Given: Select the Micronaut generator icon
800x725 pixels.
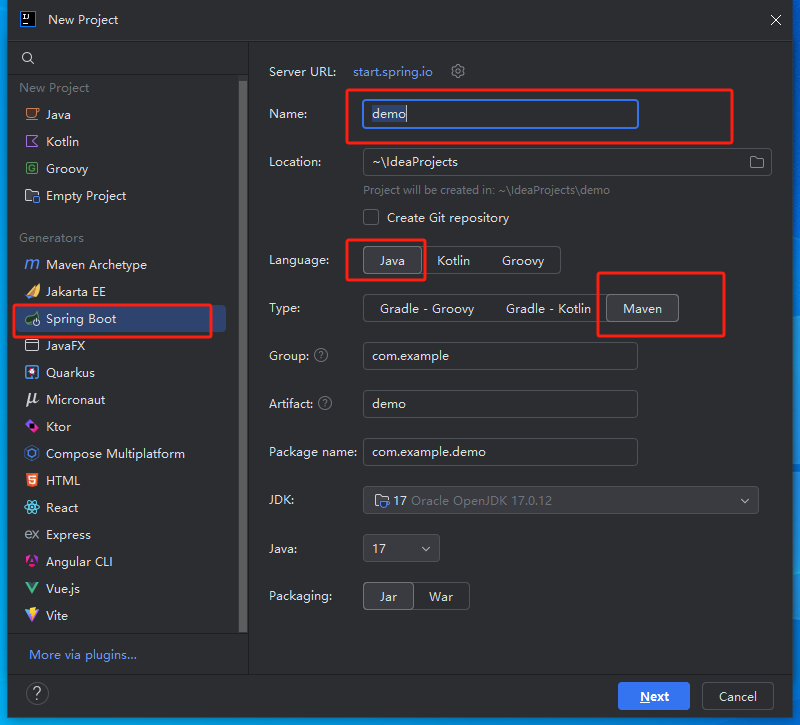Looking at the screenshot, I should [32, 399].
